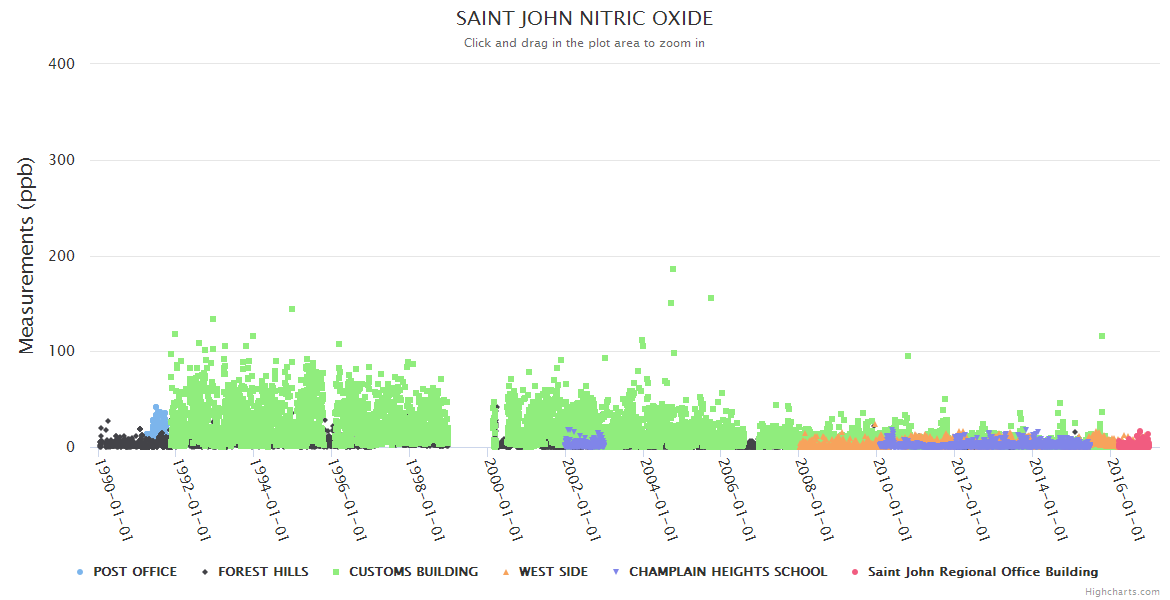
Task: Click the SAINT JOHN NITRIC OXIDE chart title
Action: pyautogui.click(x=584, y=19)
